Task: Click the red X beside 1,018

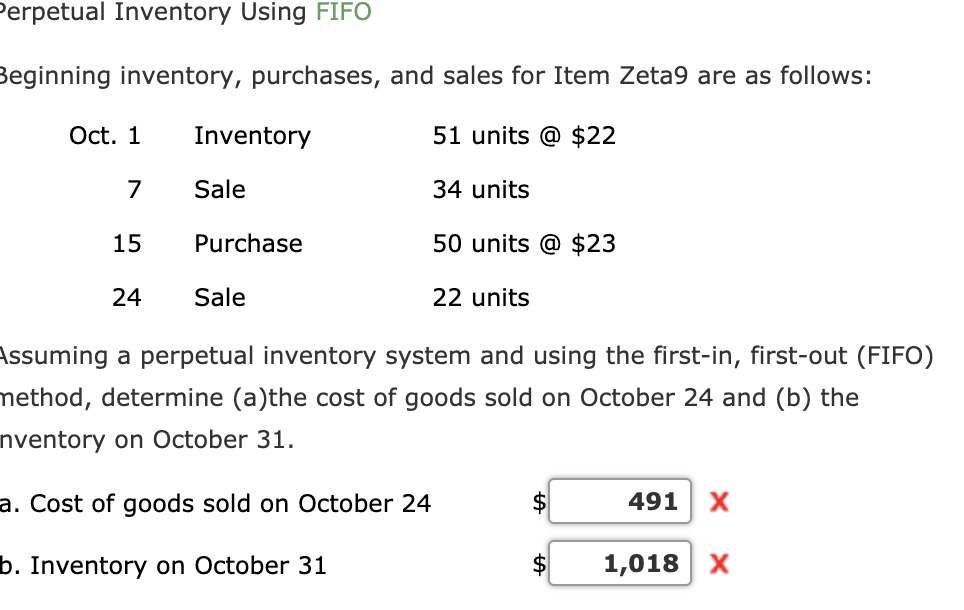Action: tap(719, 564)
